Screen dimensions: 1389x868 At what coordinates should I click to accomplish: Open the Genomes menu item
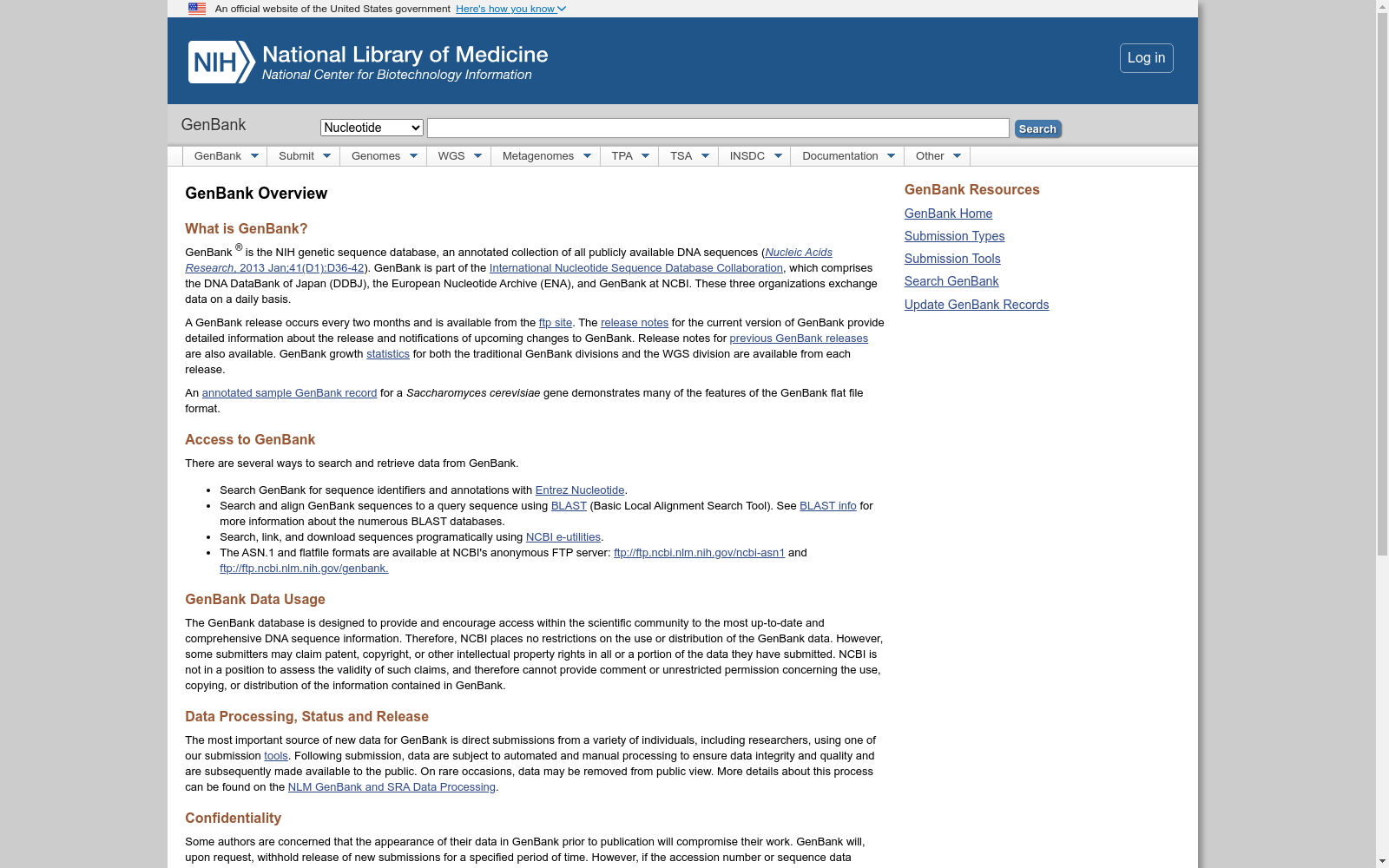[x=376, y=156]
